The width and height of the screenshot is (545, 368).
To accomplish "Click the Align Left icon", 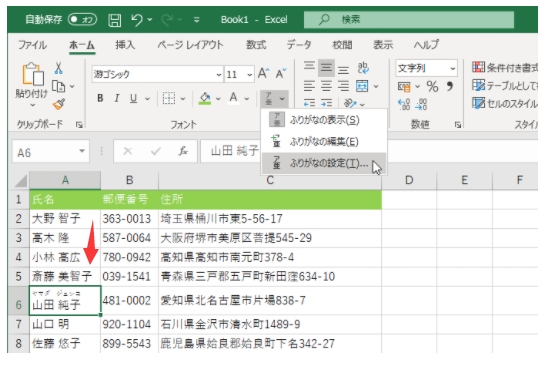I will [x=309, y=85].
